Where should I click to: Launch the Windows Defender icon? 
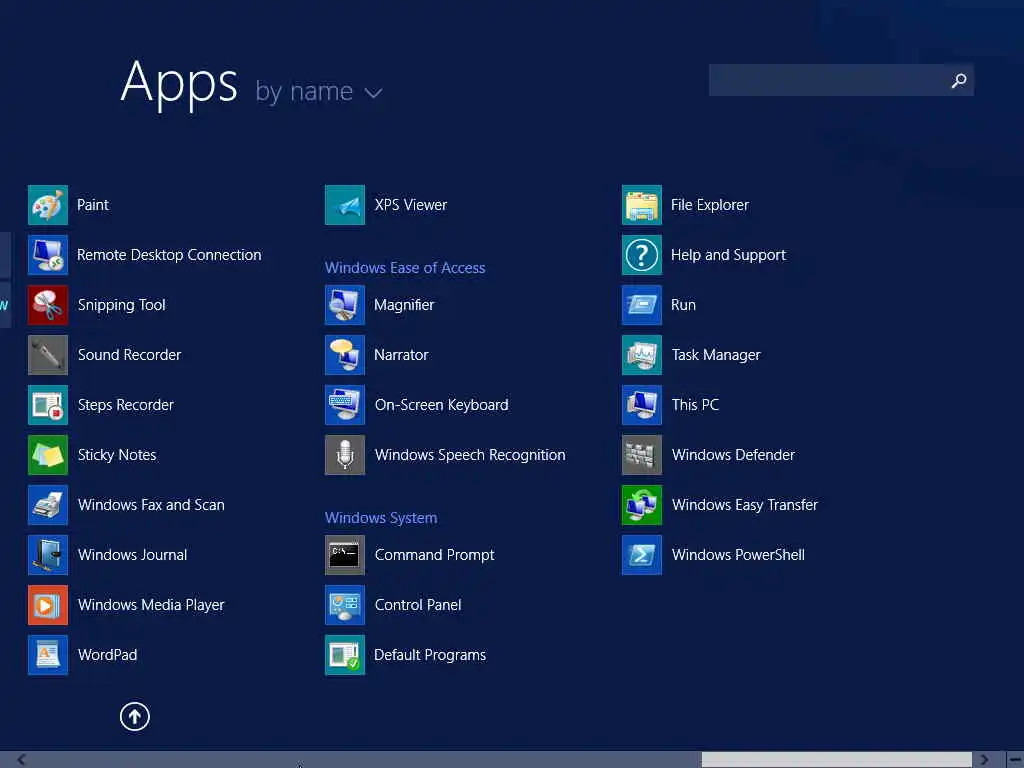coord(642,455)
